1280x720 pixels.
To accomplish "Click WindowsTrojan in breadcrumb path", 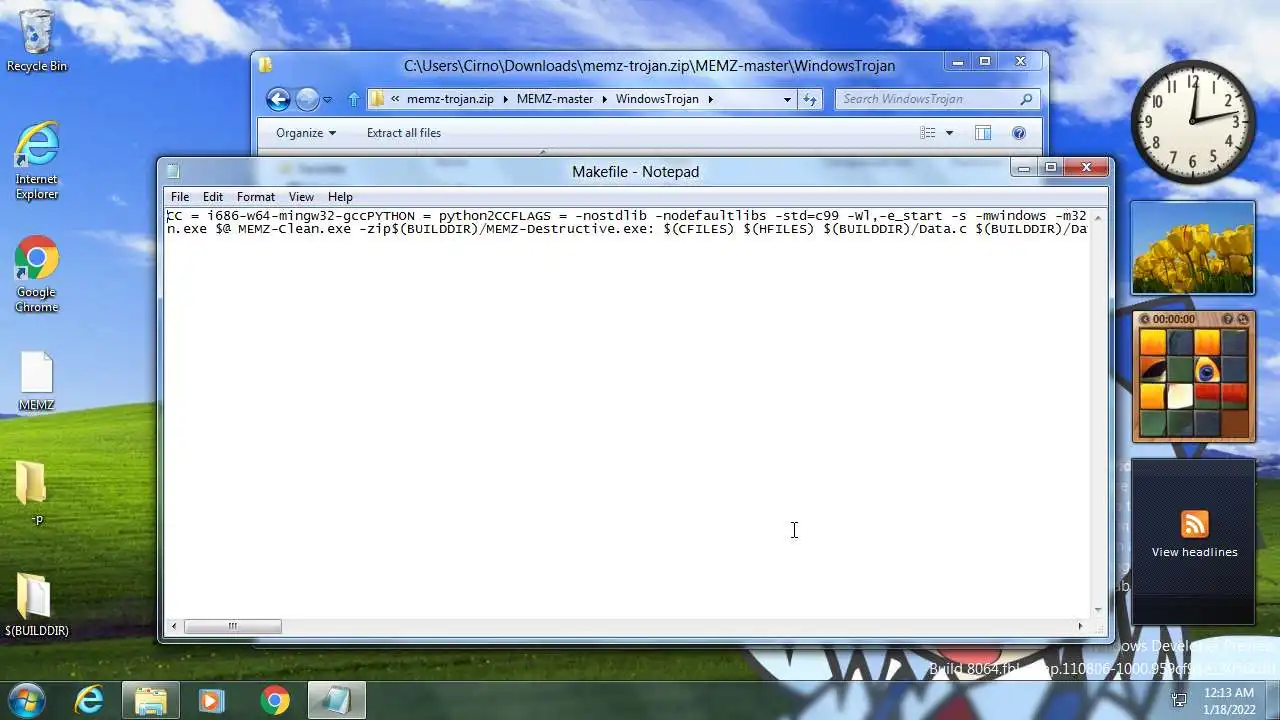I will (x=657, y=99).
